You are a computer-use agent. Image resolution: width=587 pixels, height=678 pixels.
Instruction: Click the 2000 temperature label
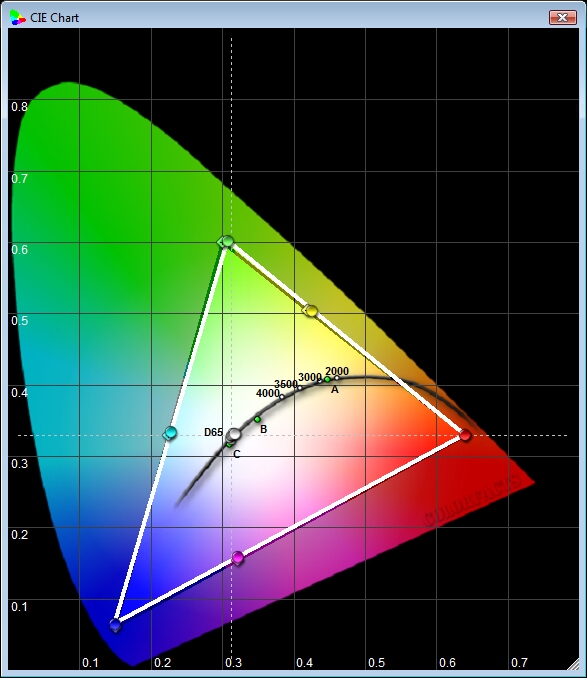(337, 371)
